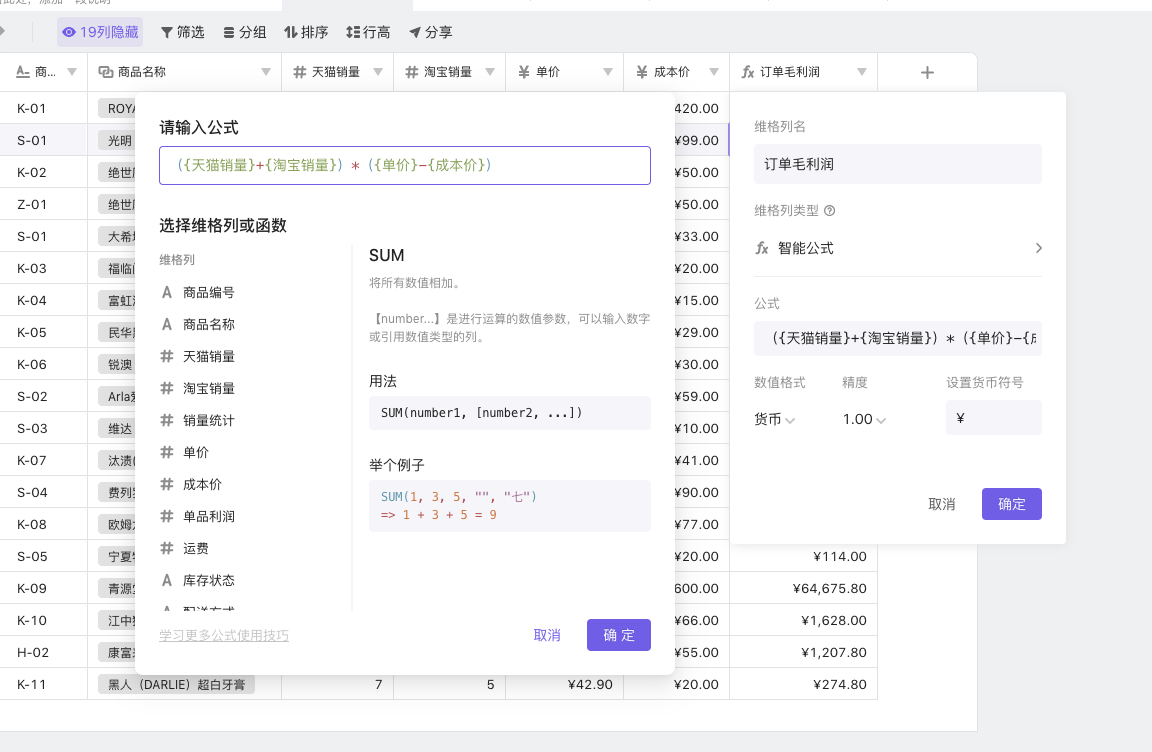Open 学习更多公式使用技巧 link

pos(224,635)
